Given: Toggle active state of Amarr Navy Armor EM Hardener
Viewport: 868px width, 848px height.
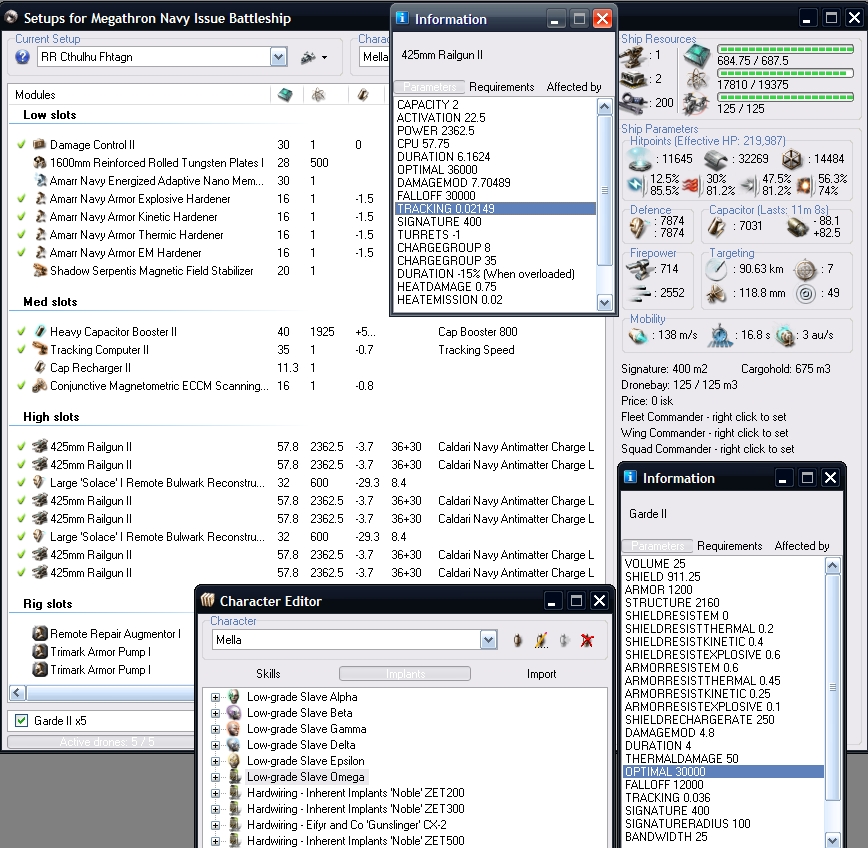Looking at the screenshot, I should coord(21,252).
